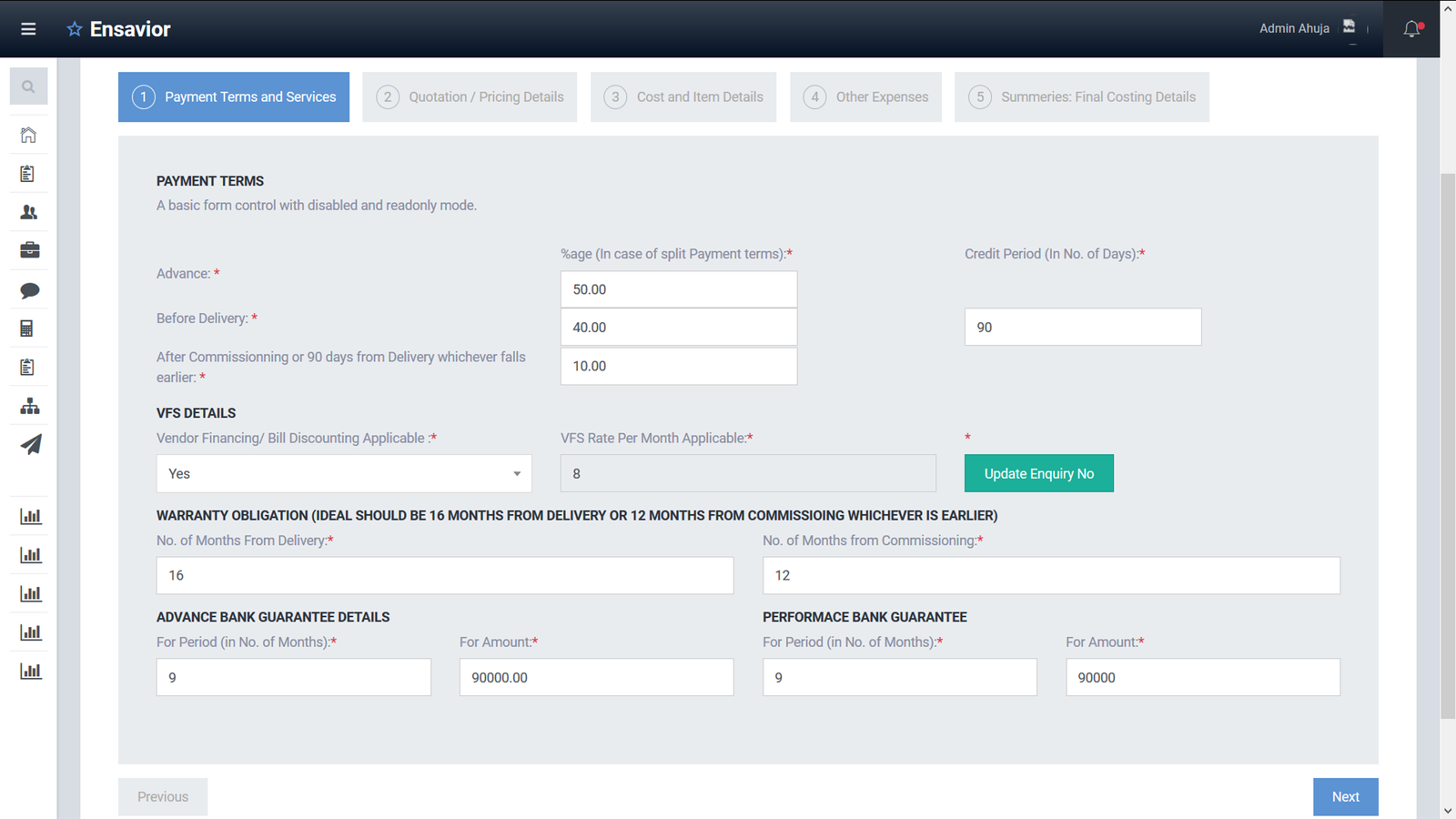Click the Before Delivery percentage field showing 40.00
The image size is (1456, 819).
tap(679, 328)
